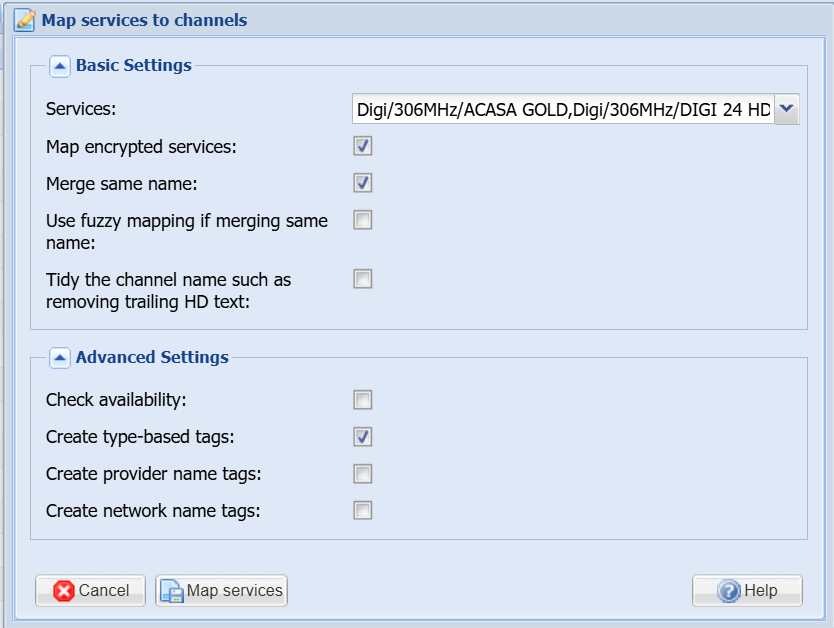
Task: Click the Map services clipboard icon
Action: coord(172,591)
